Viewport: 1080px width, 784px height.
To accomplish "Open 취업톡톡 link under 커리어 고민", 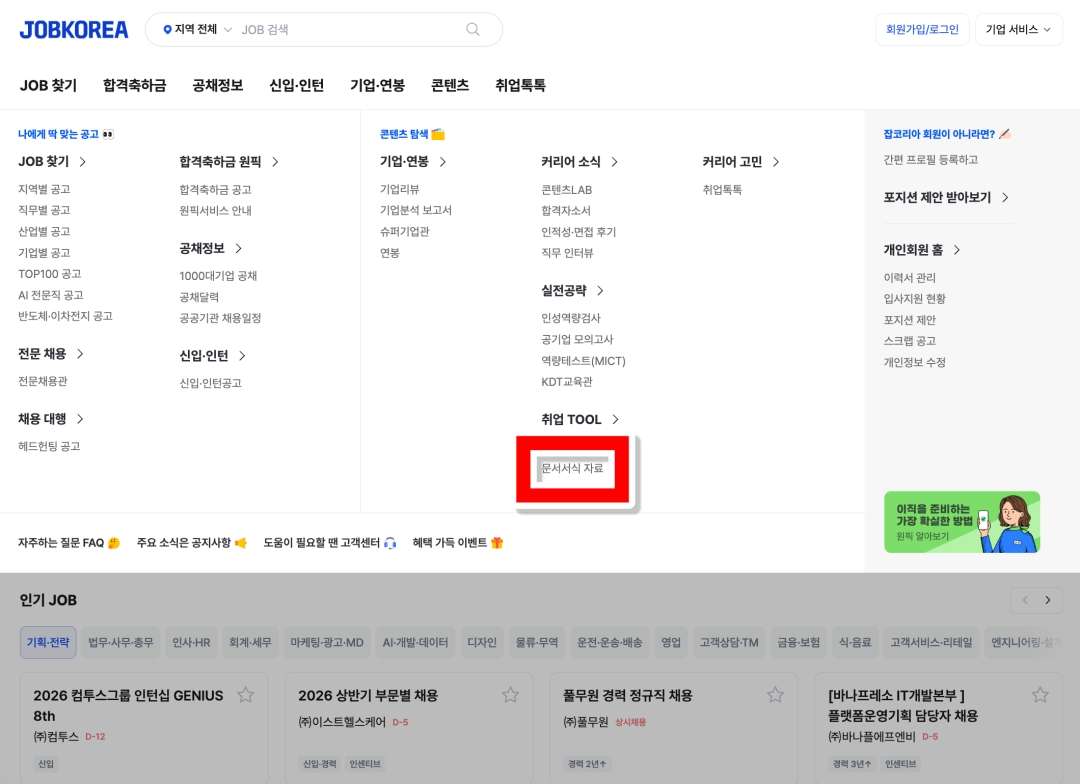I will click(722, 190).
